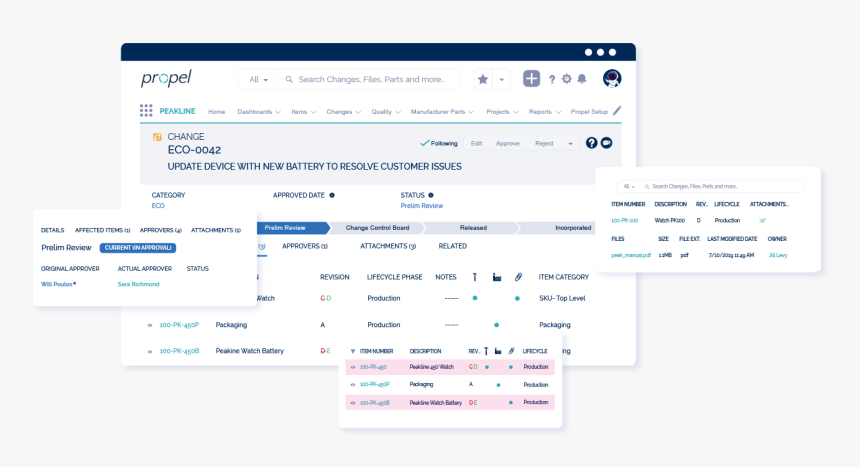Viewport: 860px width, 467px height.
Task: Expand the Dashboards navigation menu
Action: tap(259, 112)
